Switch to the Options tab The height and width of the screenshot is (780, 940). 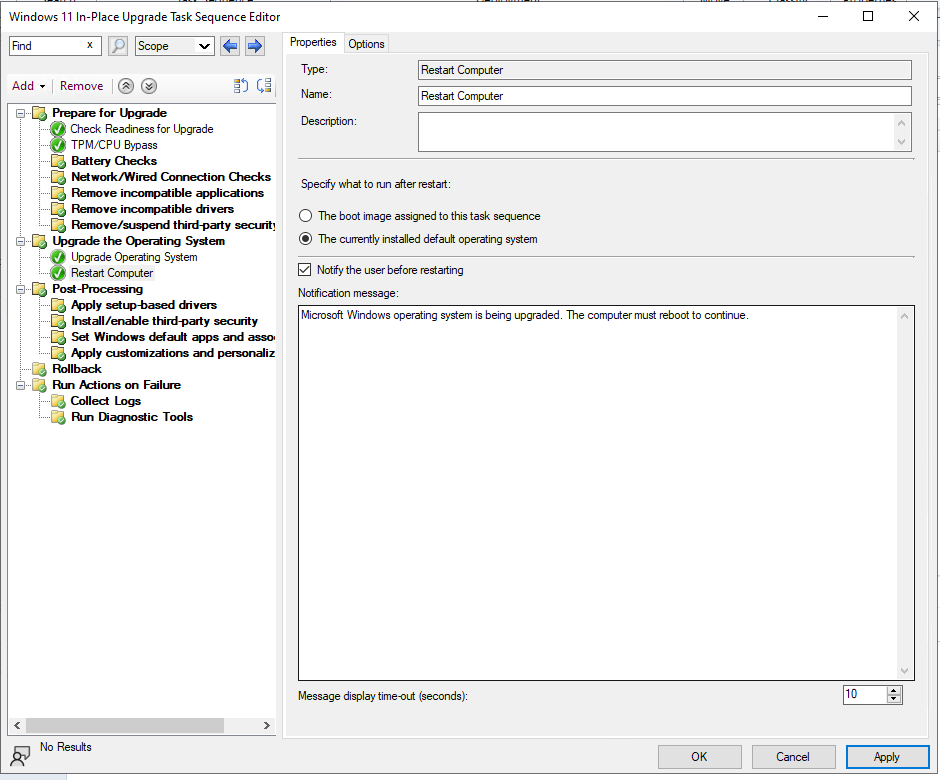[x=366, y=43]
